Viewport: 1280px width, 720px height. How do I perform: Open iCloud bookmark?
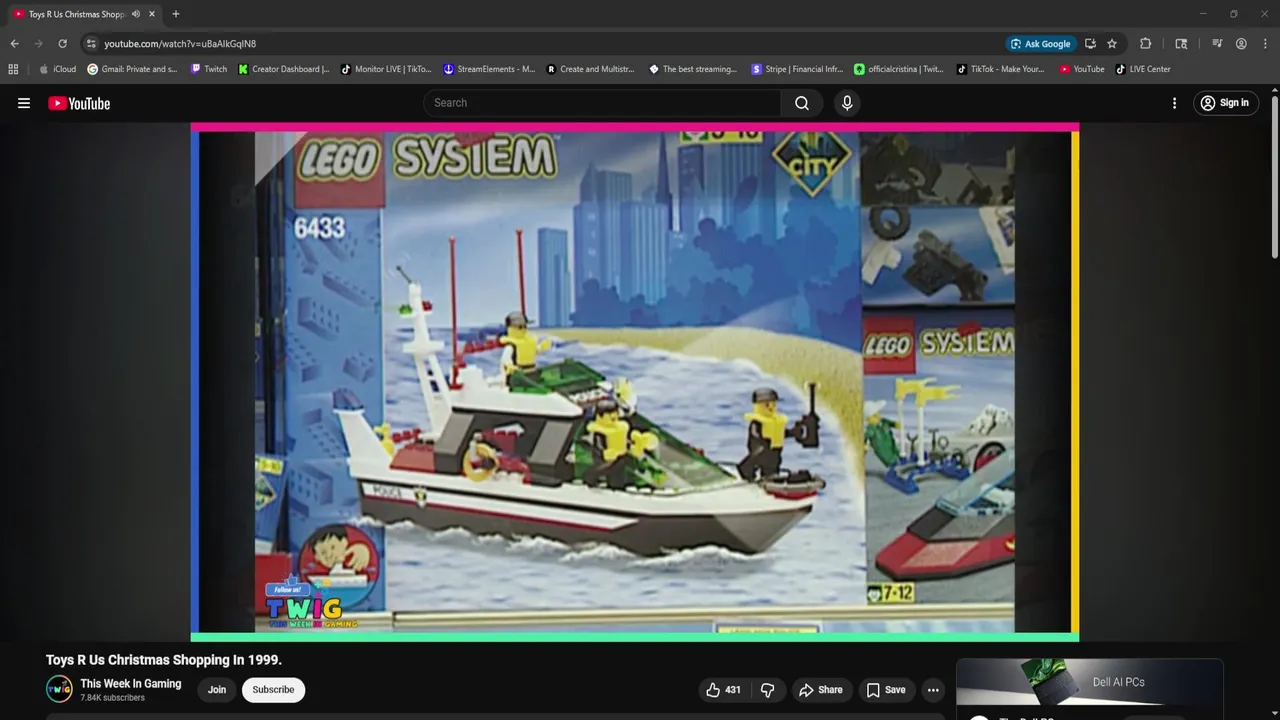tap(57, 69)
